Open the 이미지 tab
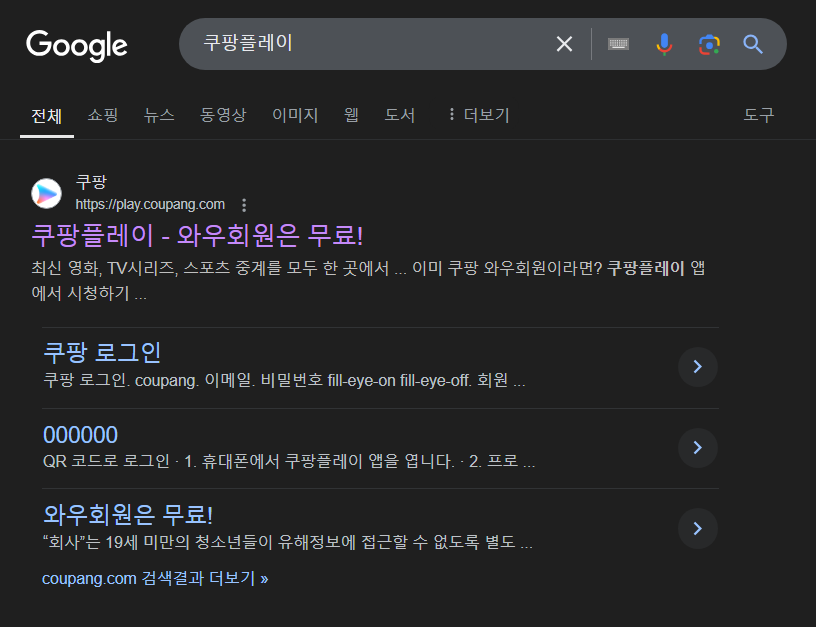Viewport: 816px width, 627px height. click(x=295, y=114)
